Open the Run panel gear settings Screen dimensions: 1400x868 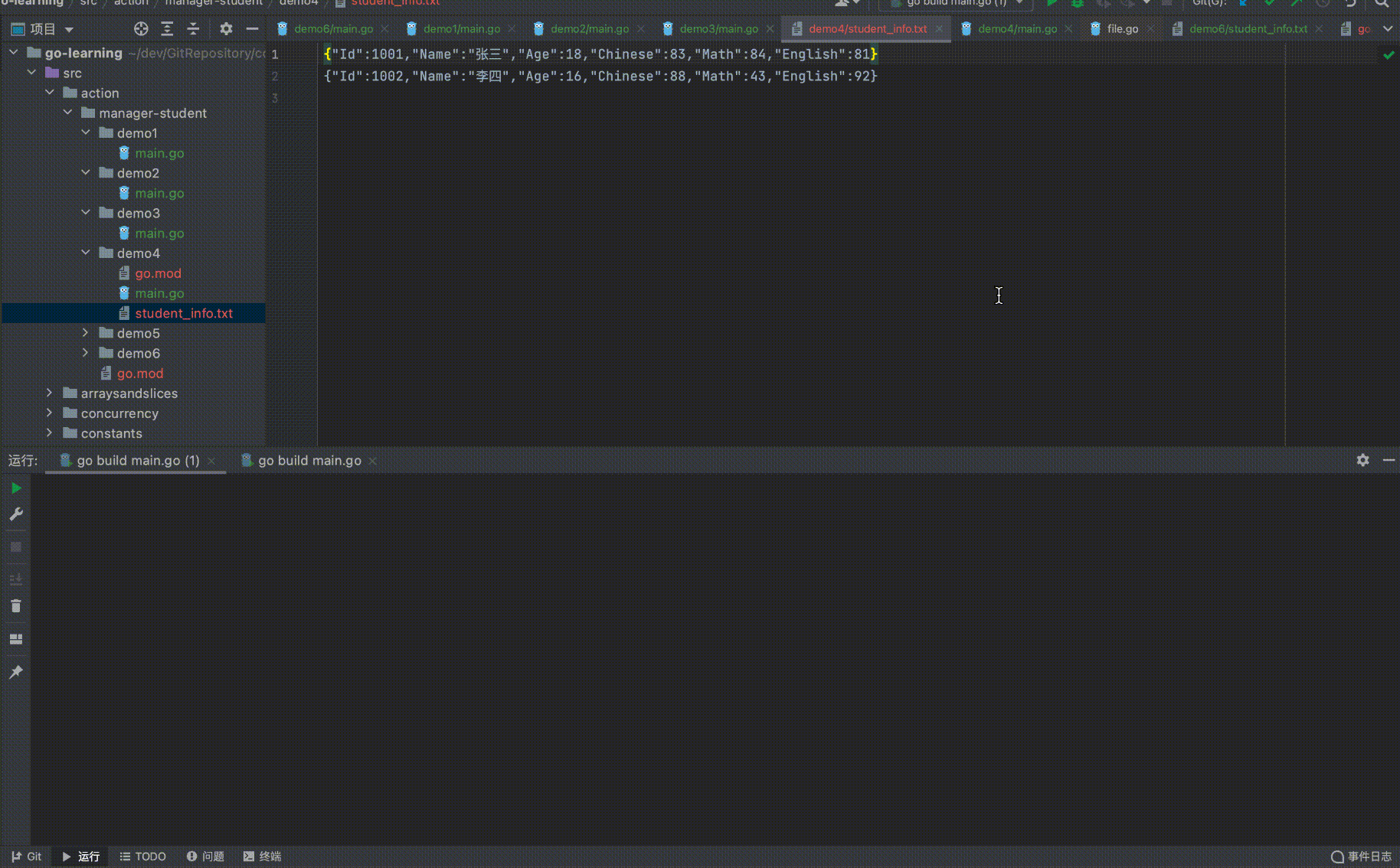(1362, 460)
